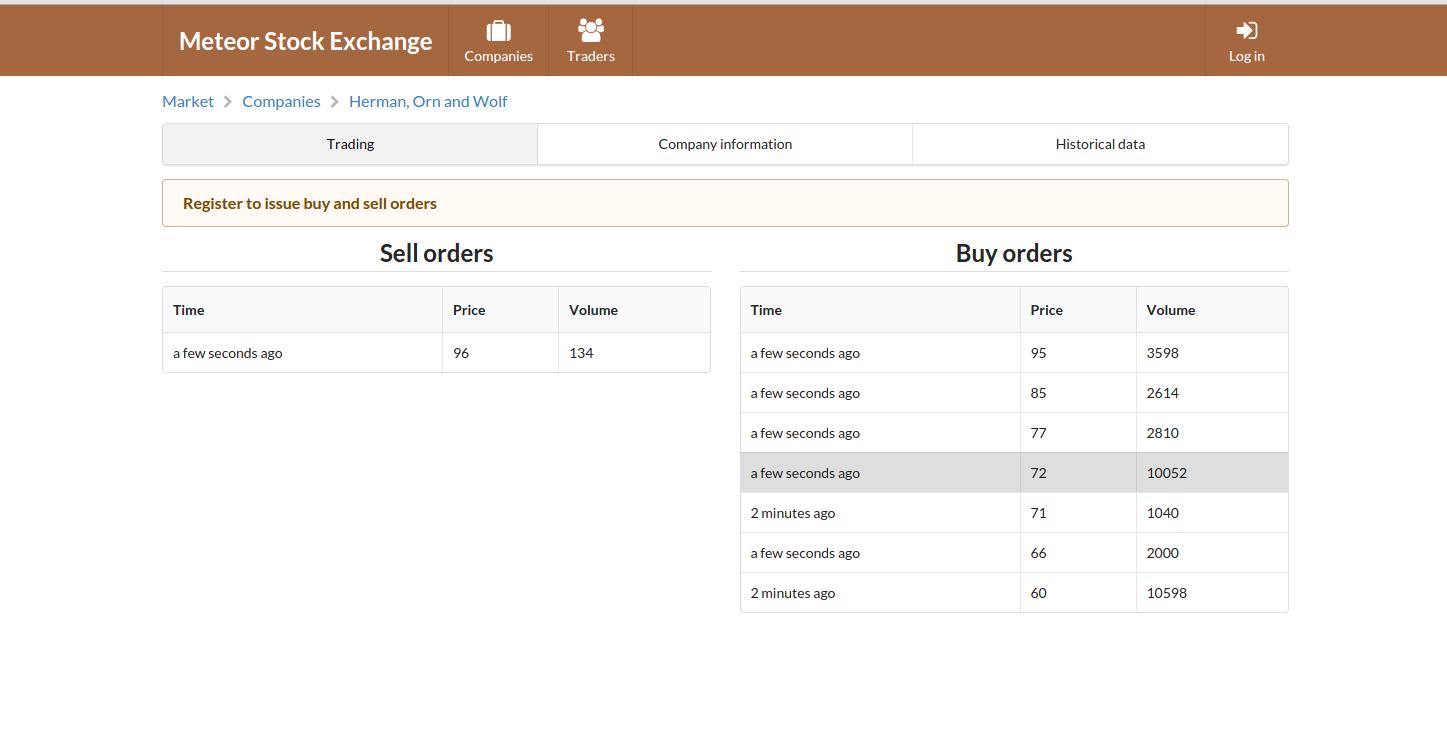Switch to the Trading tab

[350, 144]
